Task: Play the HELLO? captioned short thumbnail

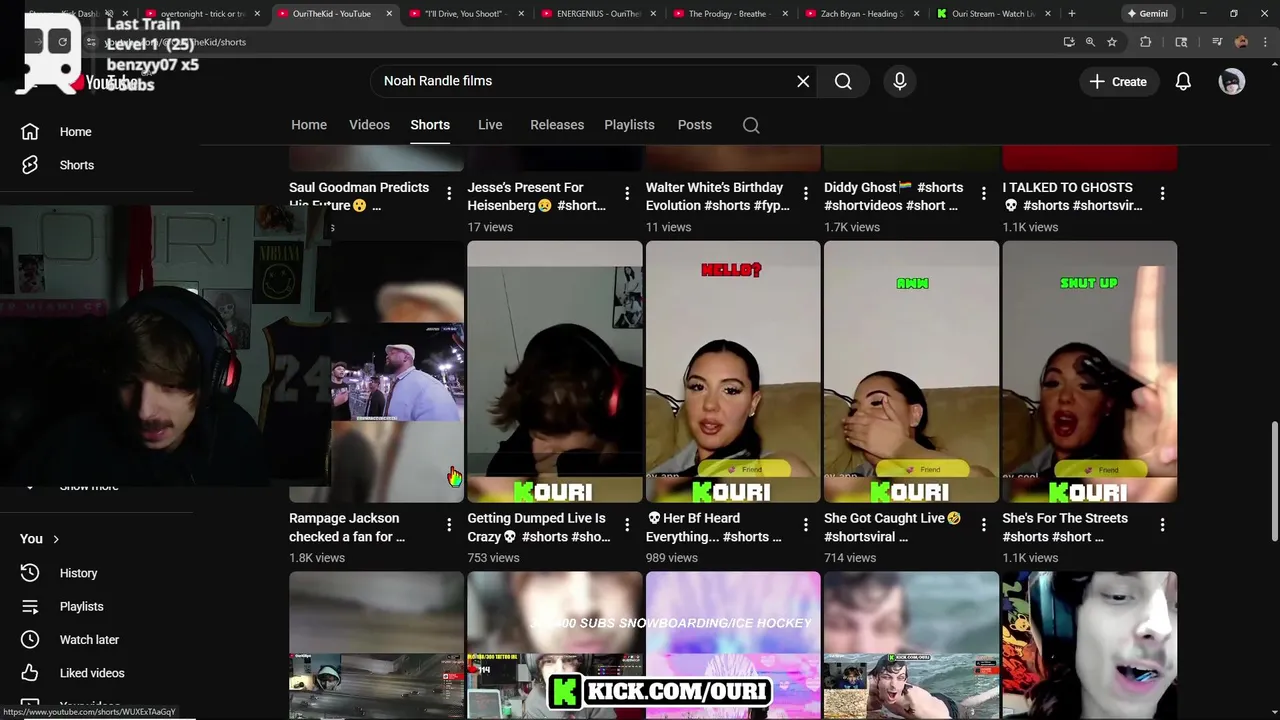Action: coord(733,371)
